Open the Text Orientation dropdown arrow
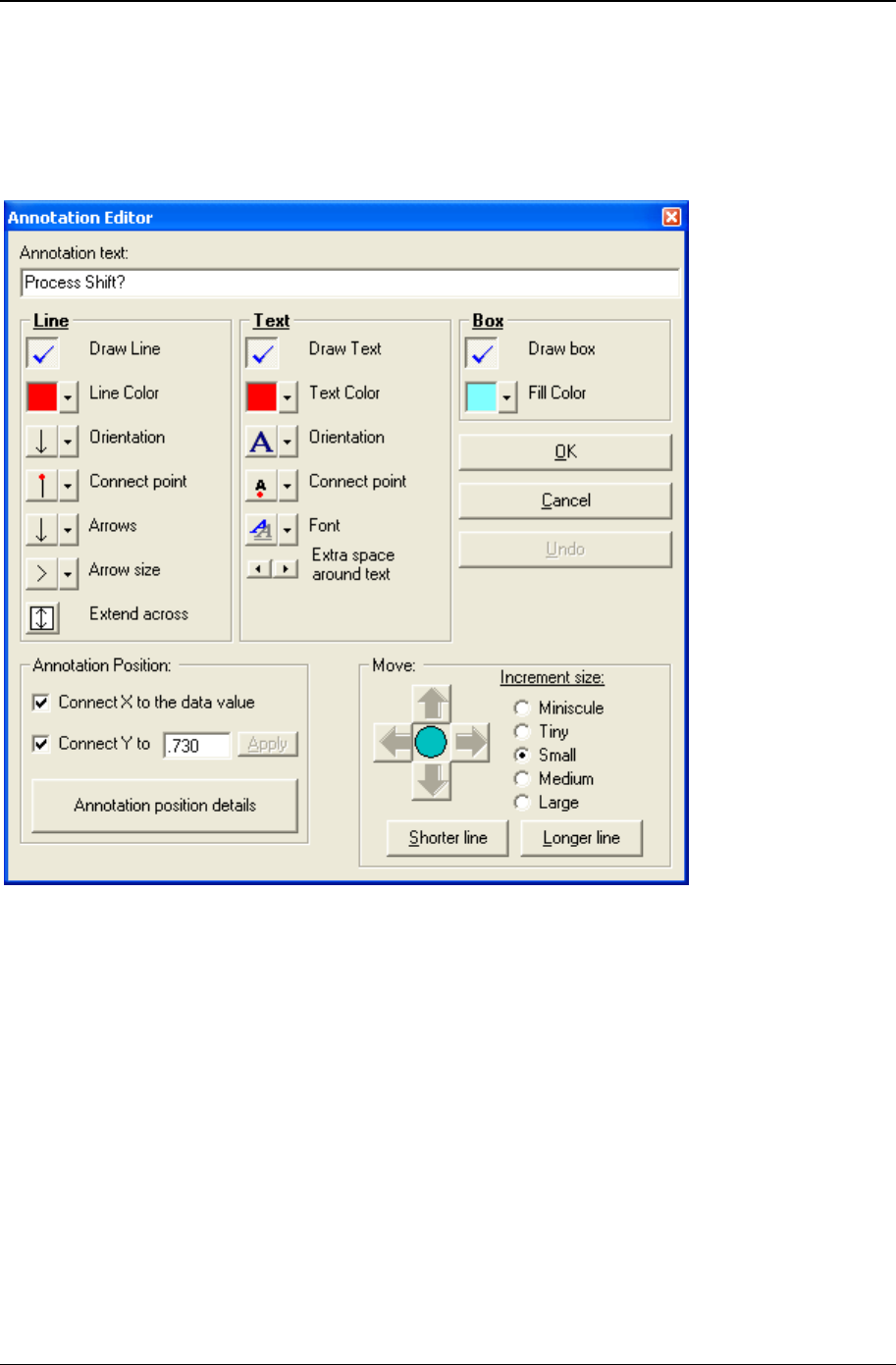Viewport: 896px width, 1365px height. [x=289, y=442]
